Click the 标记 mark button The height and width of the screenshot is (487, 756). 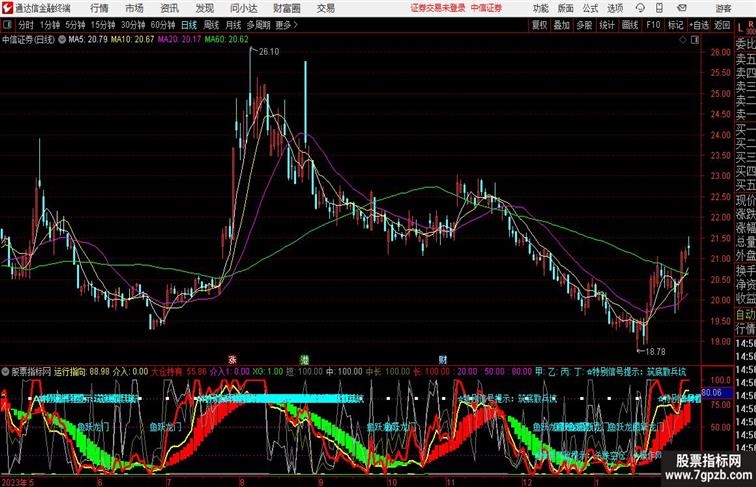[x=675, y=25]
